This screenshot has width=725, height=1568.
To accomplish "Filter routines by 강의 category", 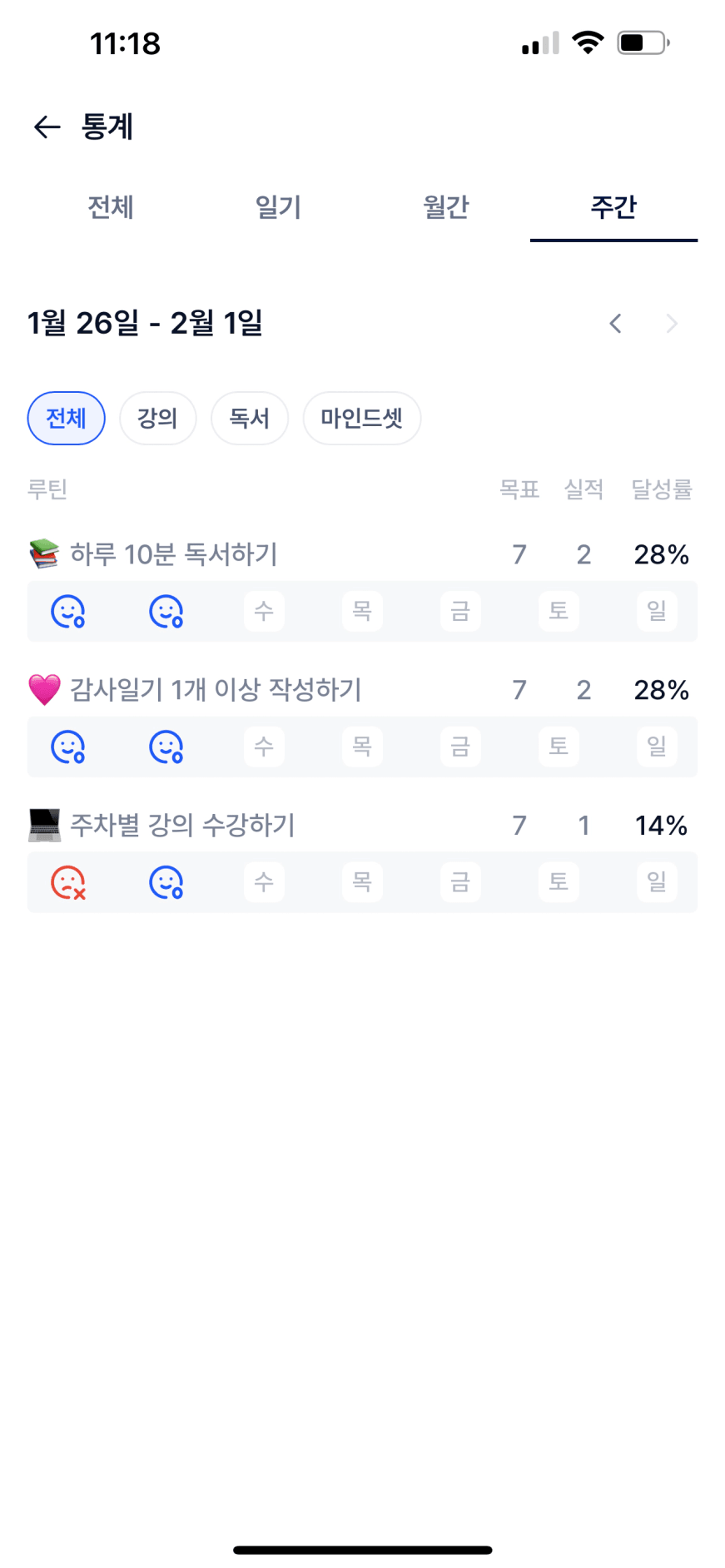I will [x=157, y=418].
